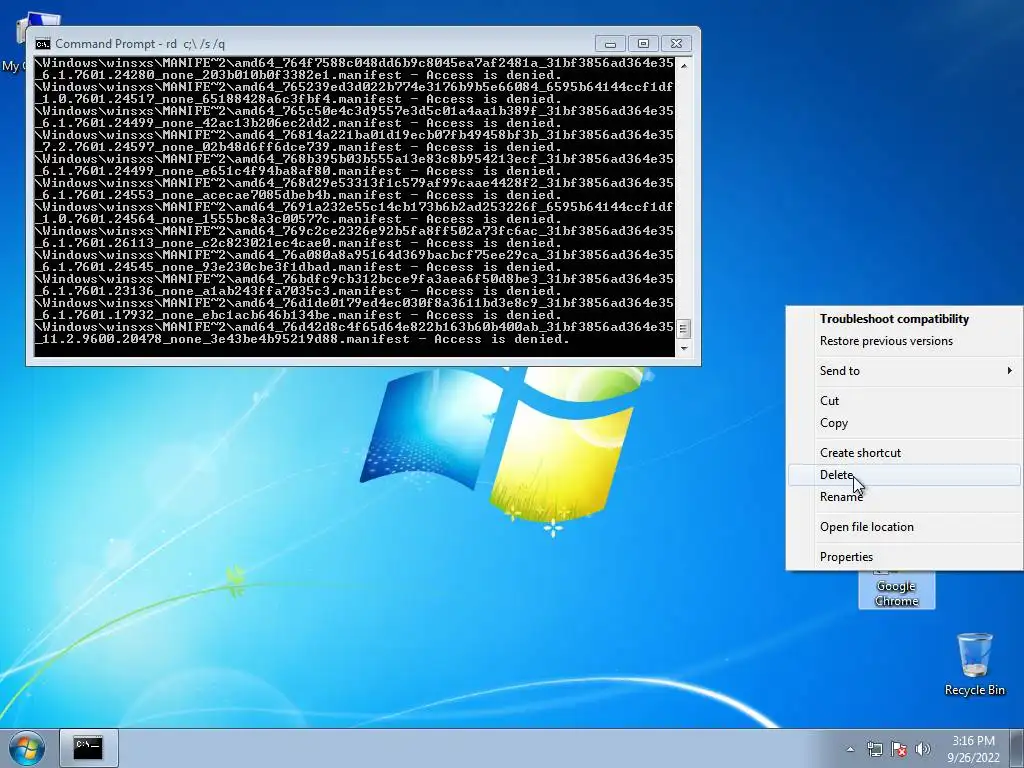Screen dimensions: 1024x768
Task: Close the Command Prompt window
Action: click(x=677, y=44)
